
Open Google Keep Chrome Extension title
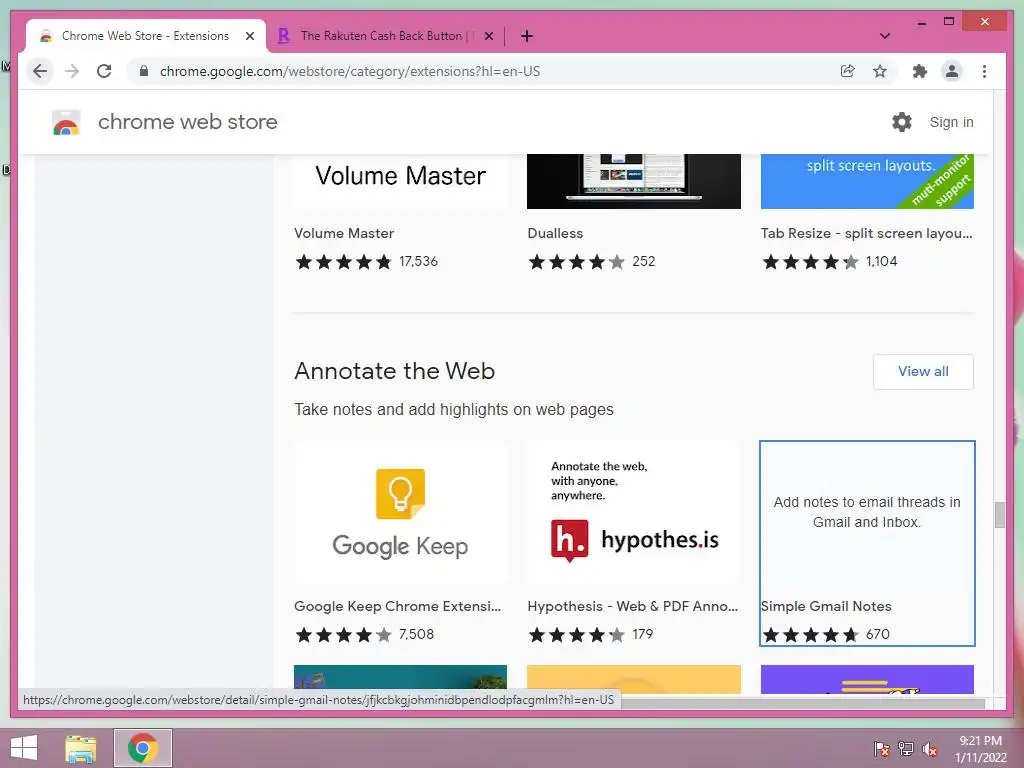[x=398, y=606]
